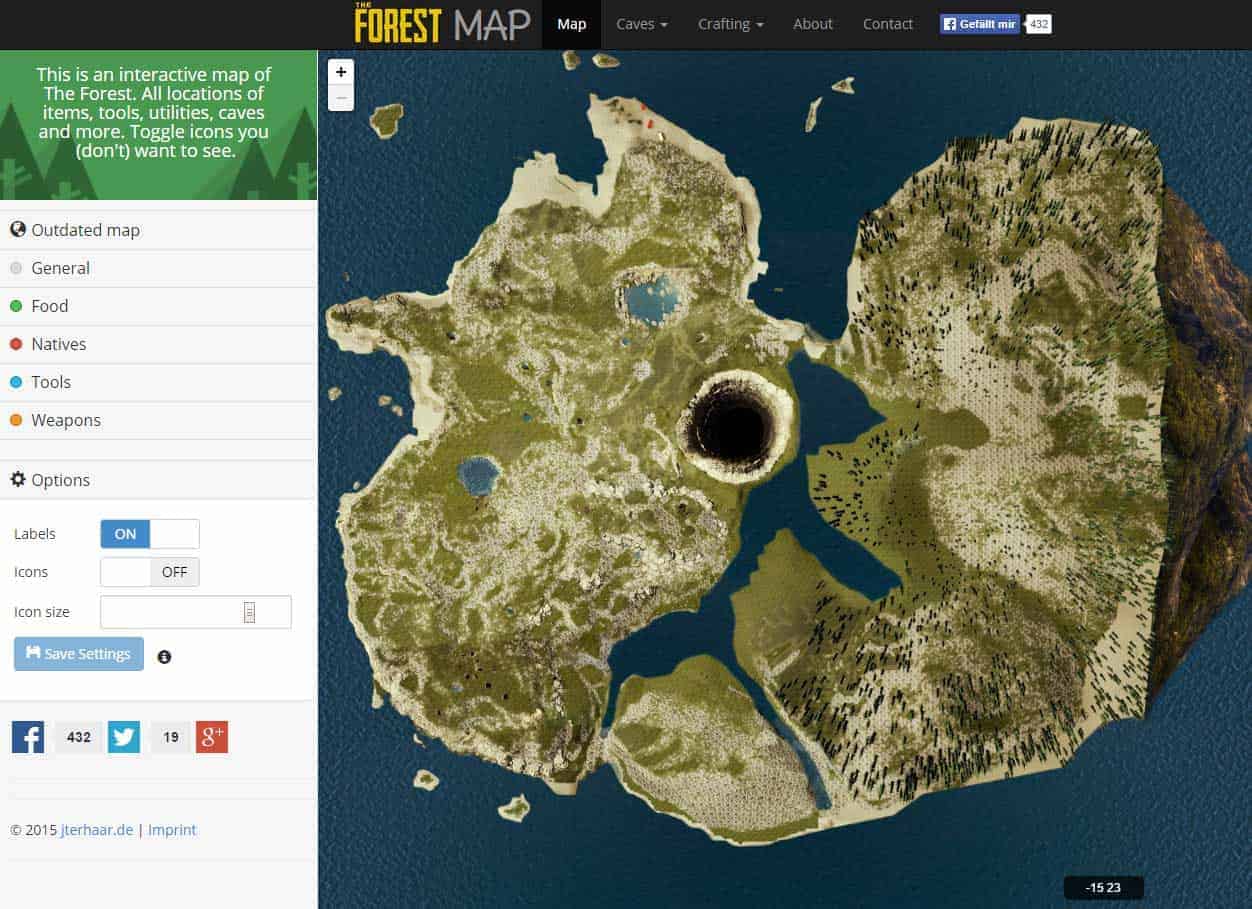Image resolution: width=1252 pixels, height=909 pixels.
Task: Open the Caves dropdown menu
Action: point(641,24)
